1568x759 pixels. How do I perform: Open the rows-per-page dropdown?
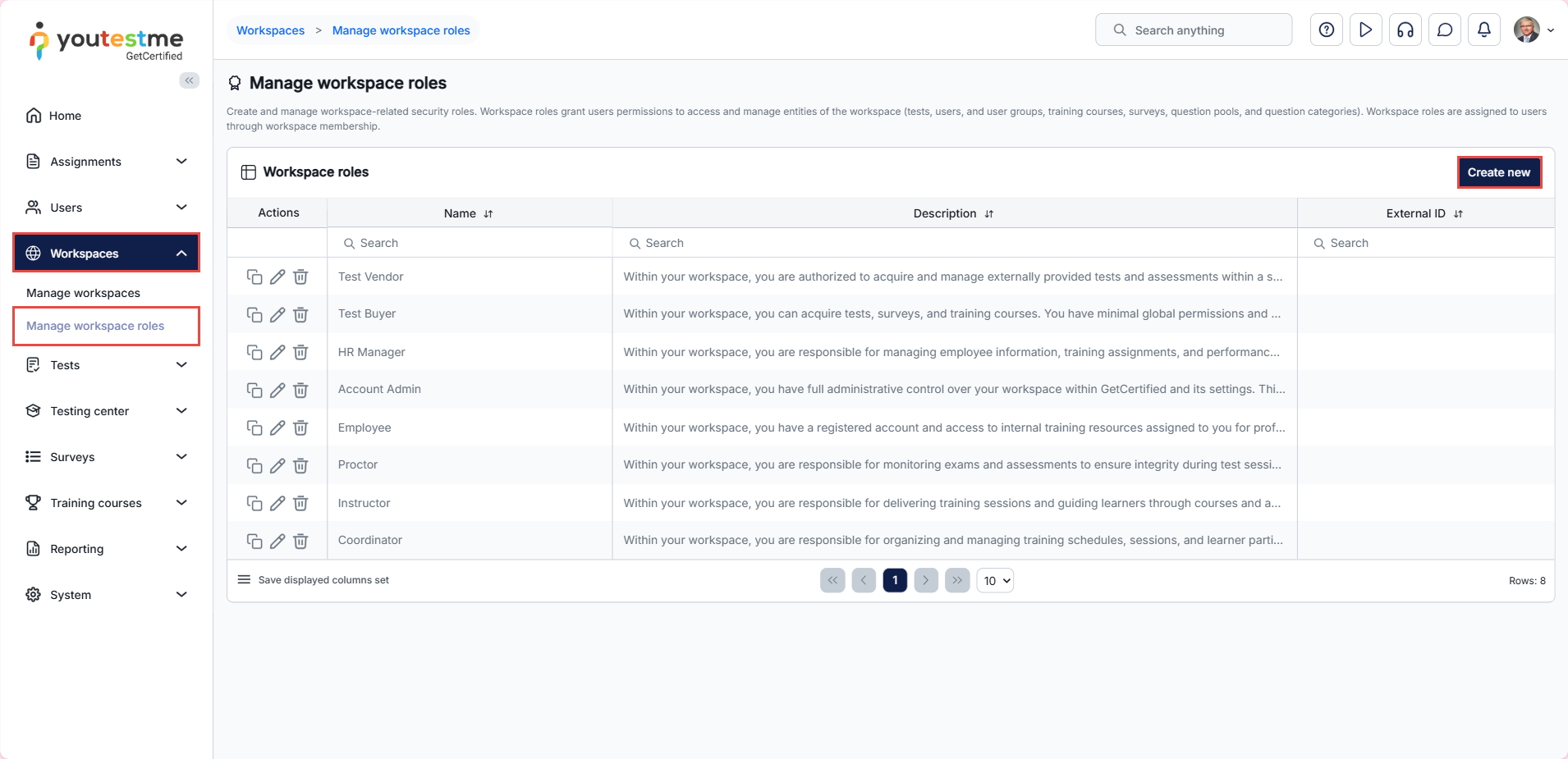click(x=995, y=581)
